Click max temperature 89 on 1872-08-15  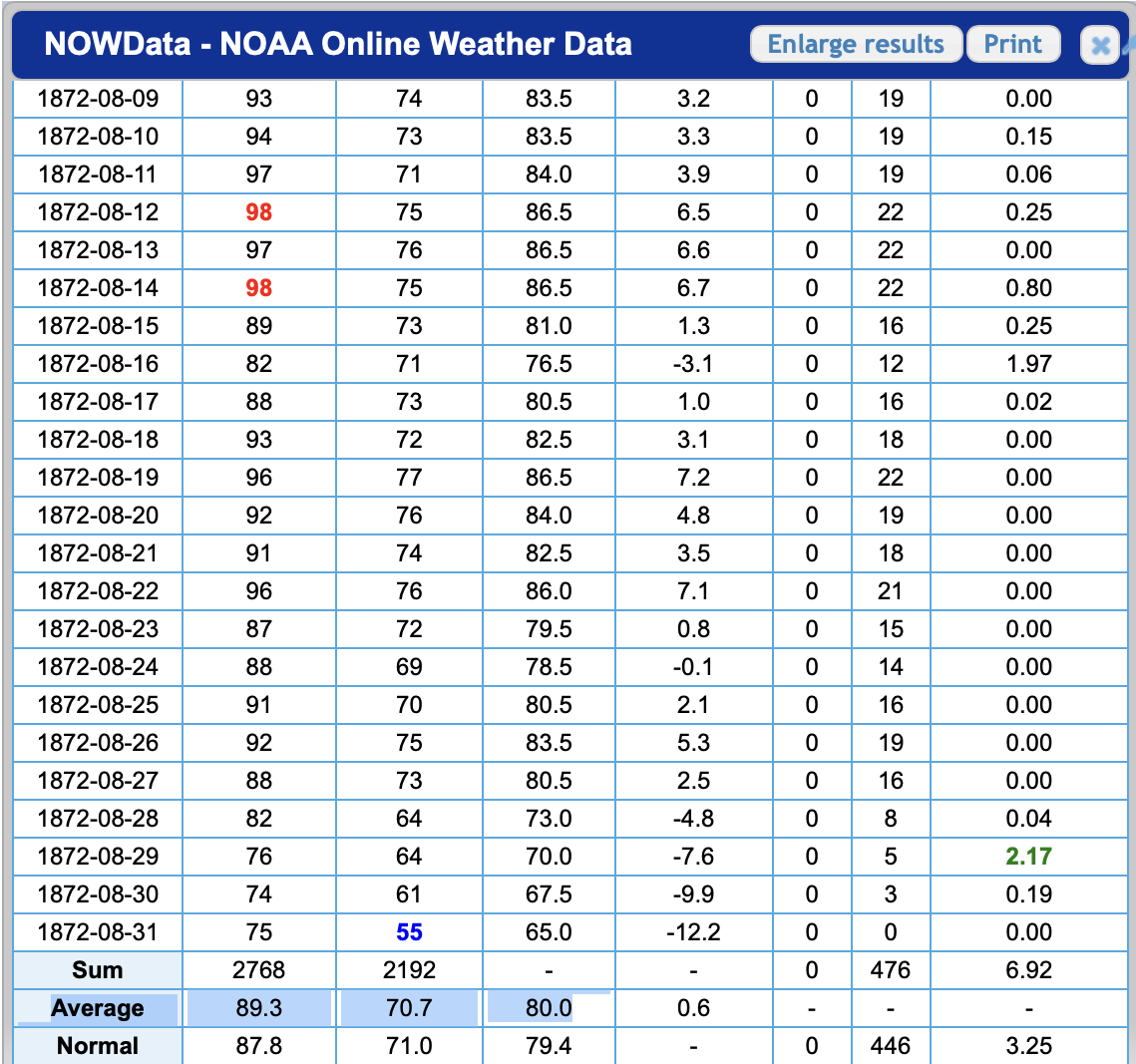click(x=258, y=326)
